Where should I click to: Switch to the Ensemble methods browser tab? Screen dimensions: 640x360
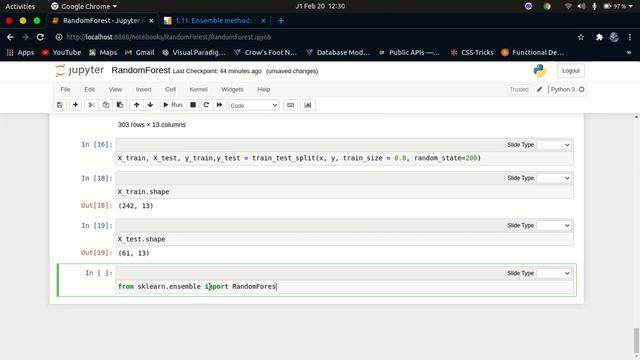213,20
